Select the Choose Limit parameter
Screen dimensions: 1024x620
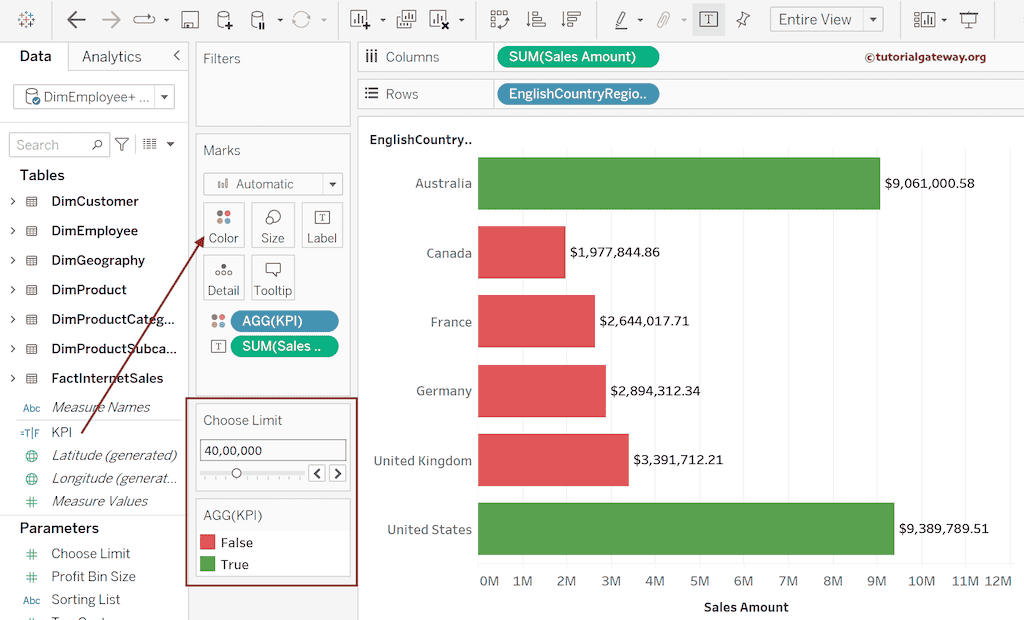coord(90,553)
